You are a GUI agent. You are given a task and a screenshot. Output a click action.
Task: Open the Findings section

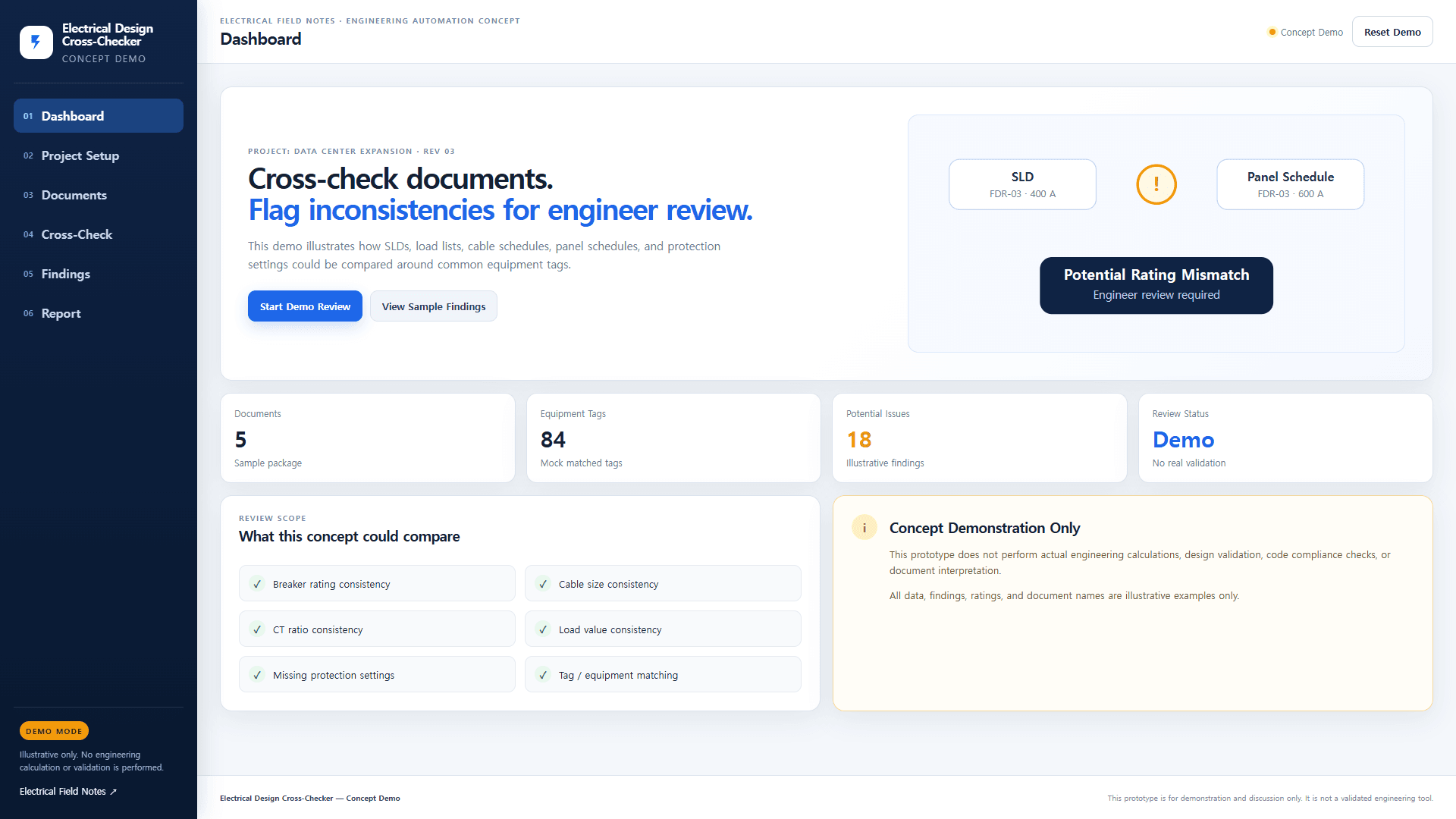[99, 274]
